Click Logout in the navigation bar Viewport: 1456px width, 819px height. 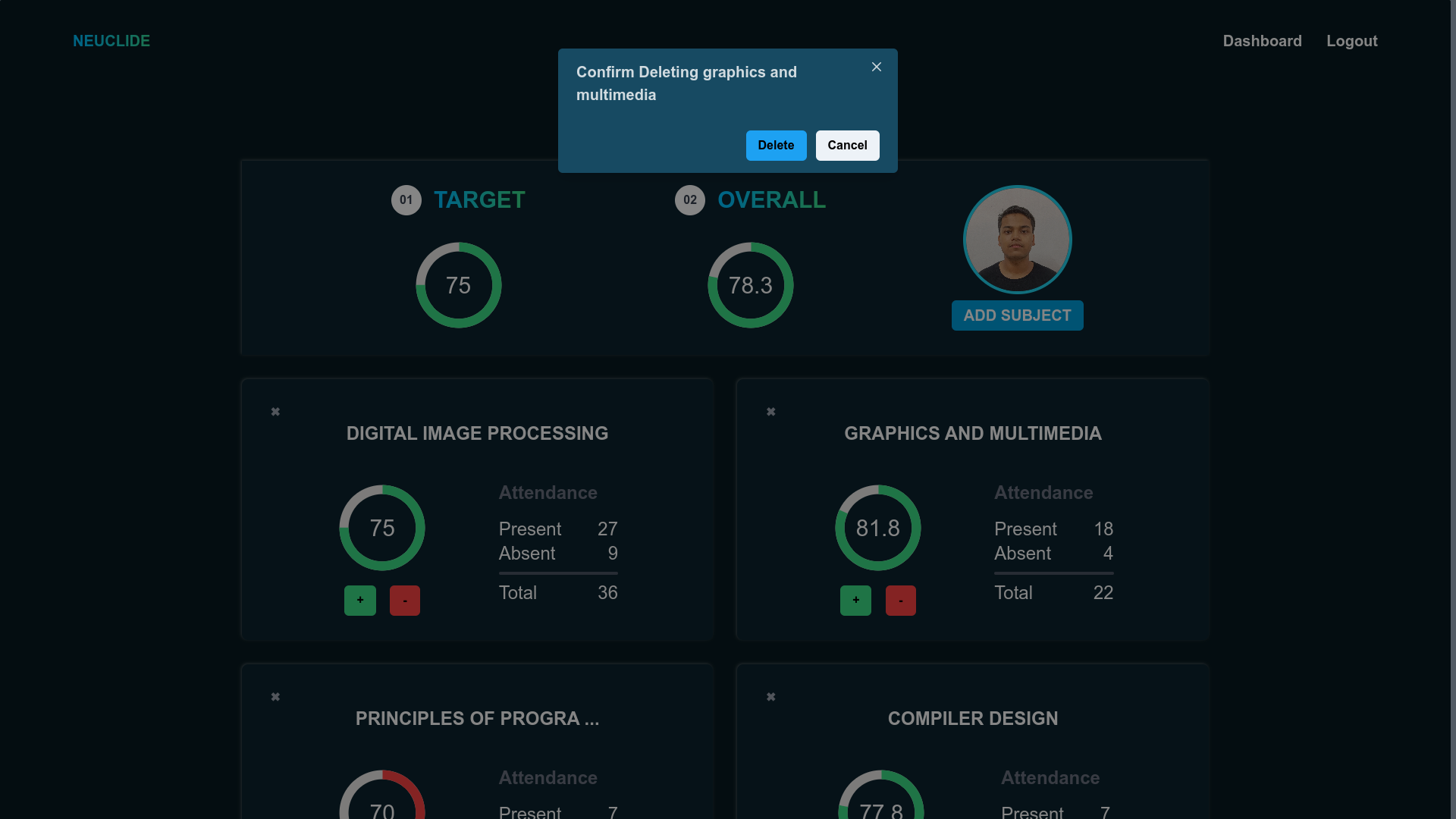(1351, 41)
